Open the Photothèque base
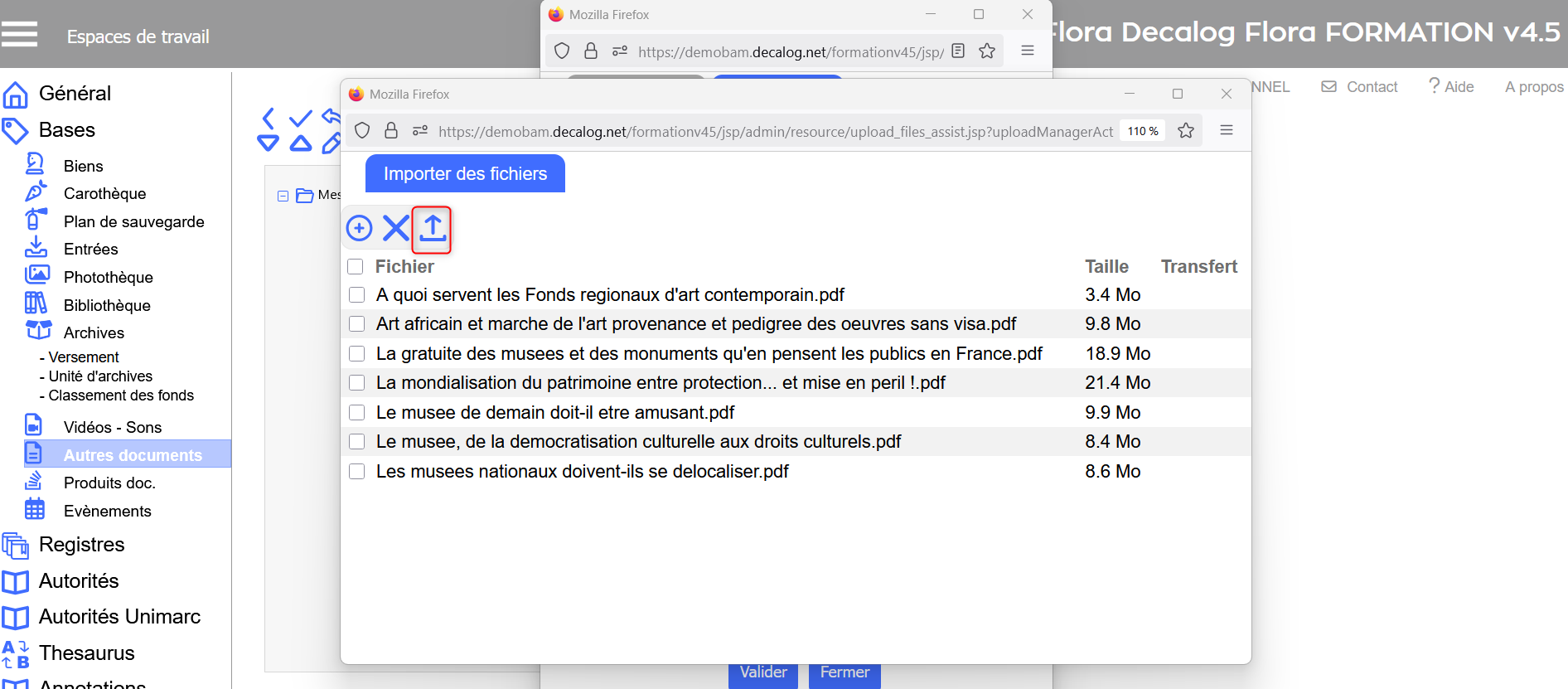The image size is (1568, 689). coord(108,277)
